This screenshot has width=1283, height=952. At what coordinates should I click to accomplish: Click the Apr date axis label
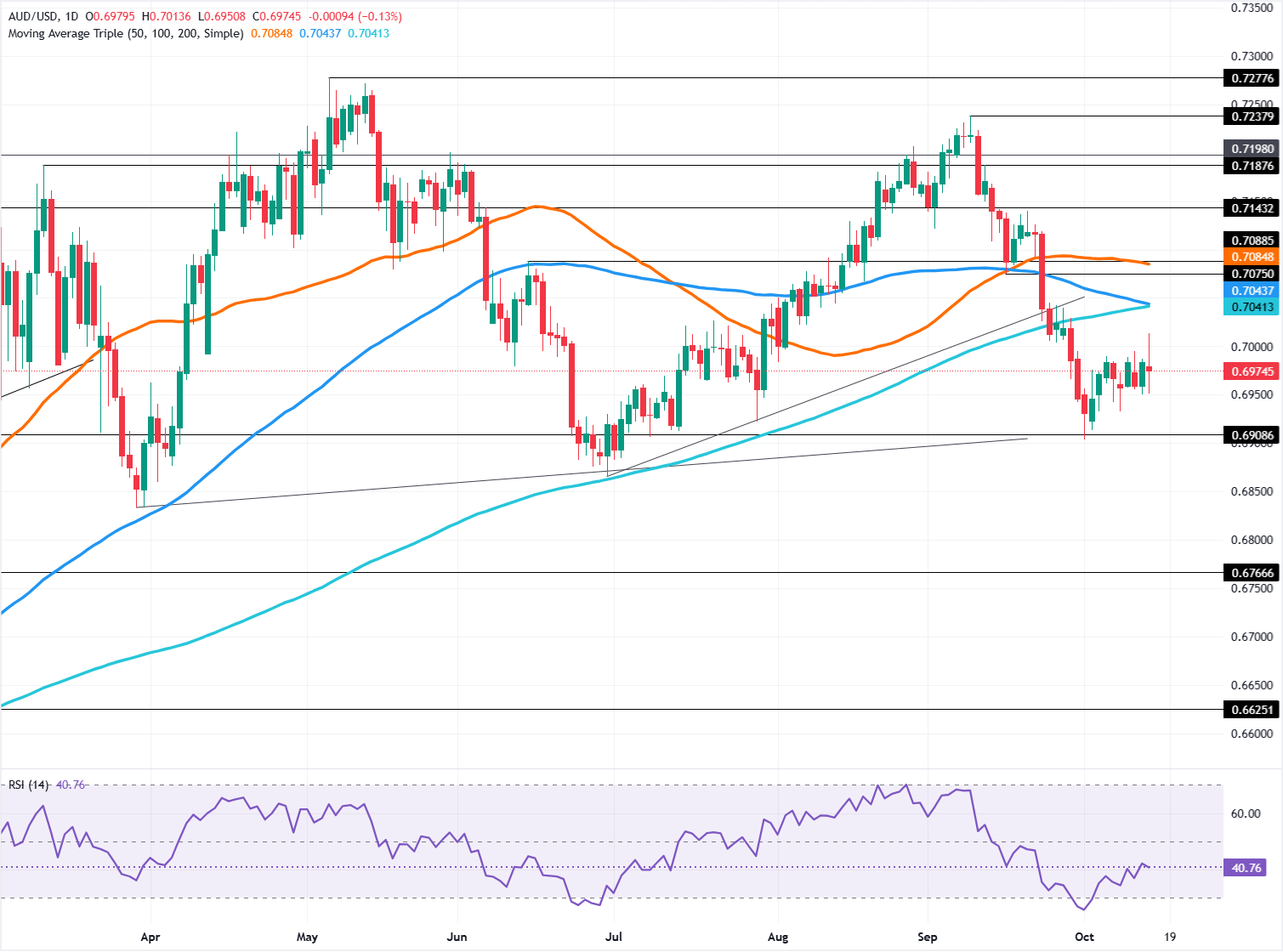(x=150, y=937)
